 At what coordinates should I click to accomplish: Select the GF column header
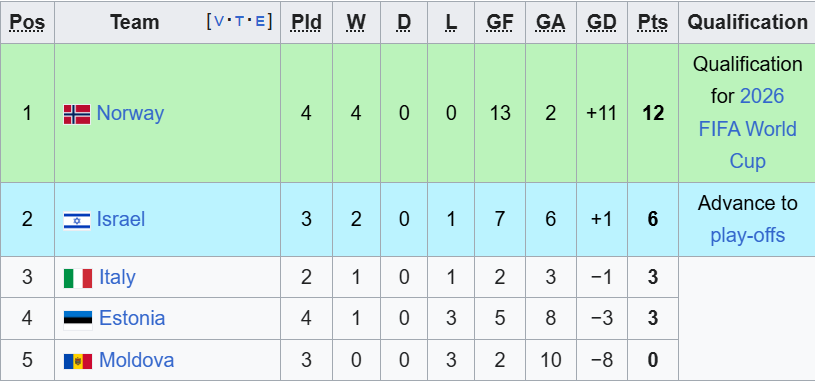point(499,22)
